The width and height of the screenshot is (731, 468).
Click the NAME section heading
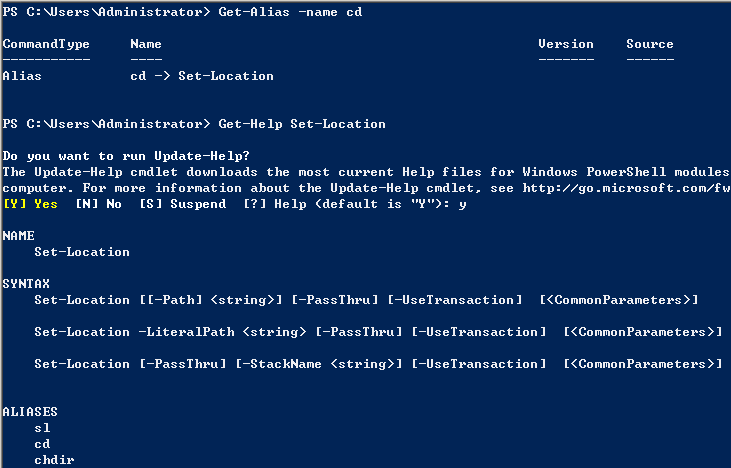18,236
